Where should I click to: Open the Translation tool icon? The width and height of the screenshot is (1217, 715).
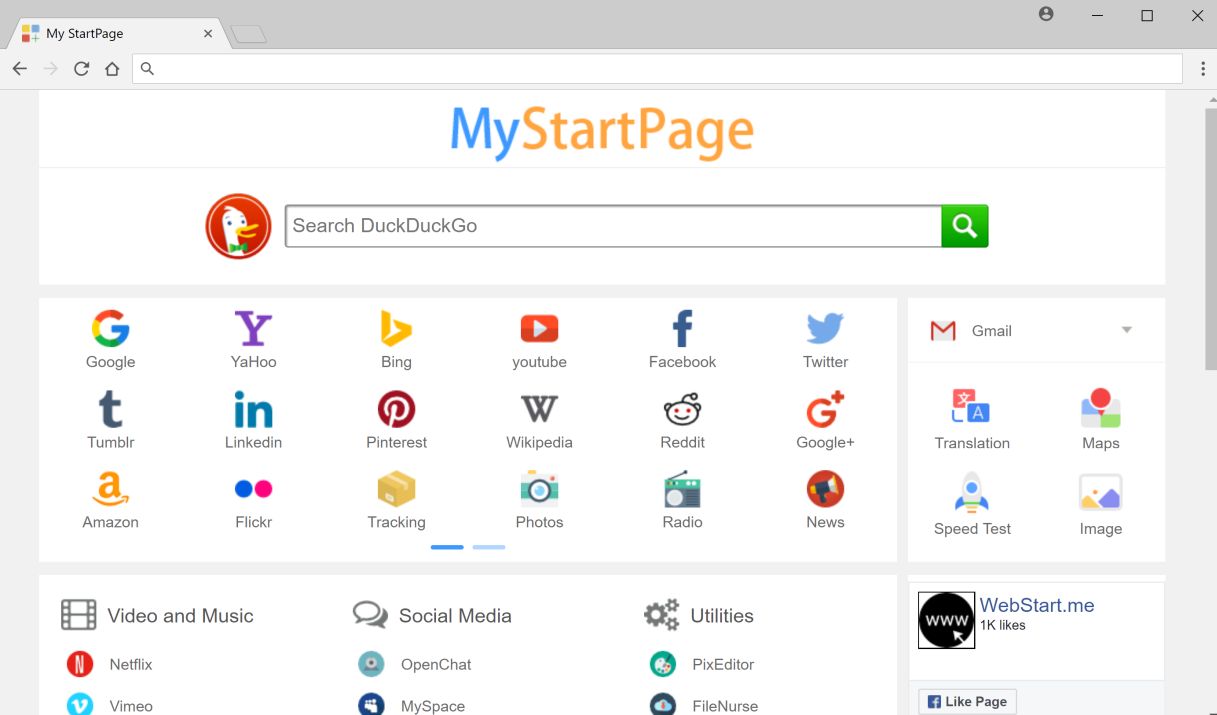click(x=972, y=408)
